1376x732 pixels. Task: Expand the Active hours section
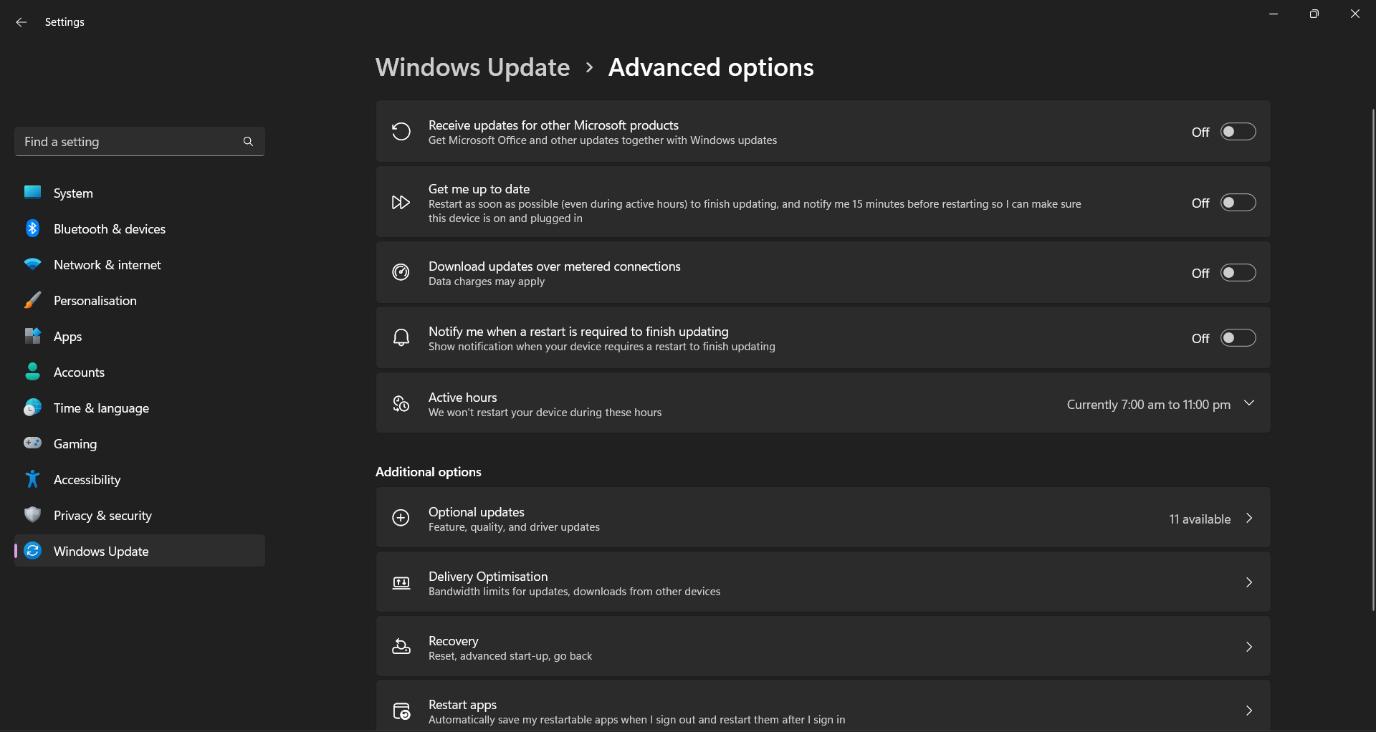1247,403
